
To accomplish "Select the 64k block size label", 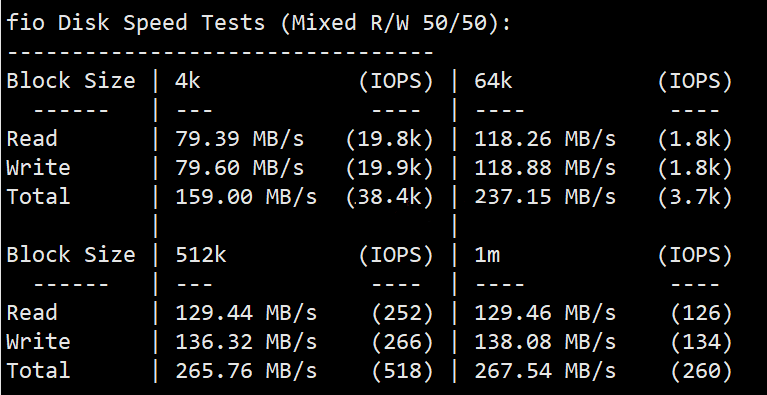I will pos(493,81).
